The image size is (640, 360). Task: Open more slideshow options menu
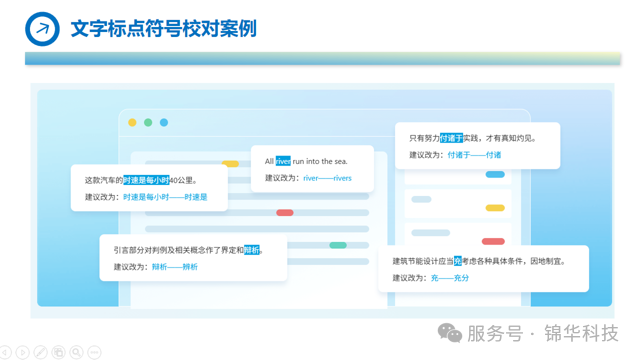click(94, 352)
